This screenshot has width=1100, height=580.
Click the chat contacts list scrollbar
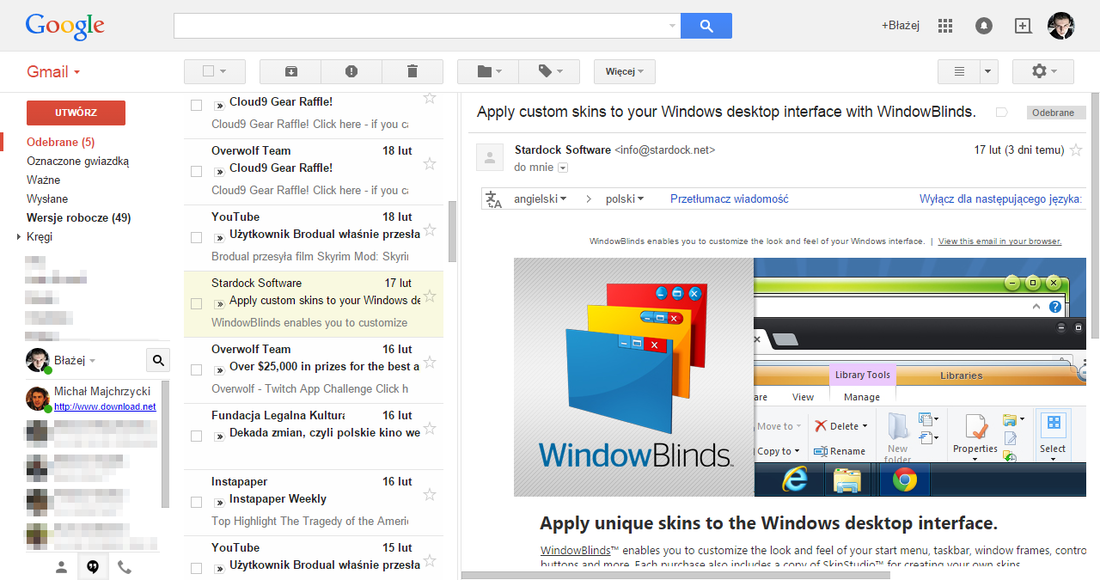tap(165, 445)
